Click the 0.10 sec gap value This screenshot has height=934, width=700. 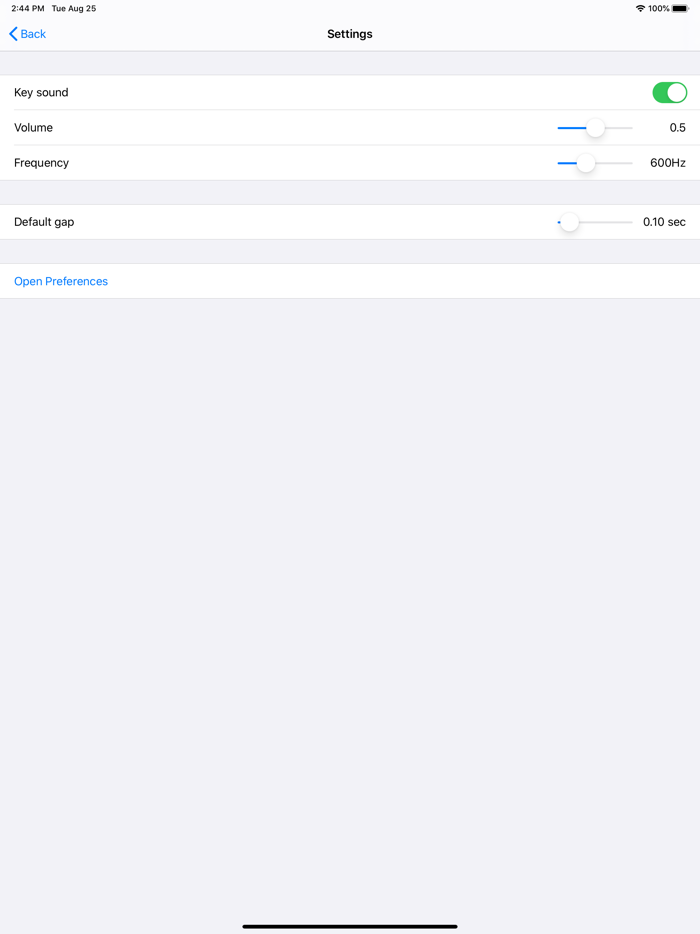(x=664, y=222)
